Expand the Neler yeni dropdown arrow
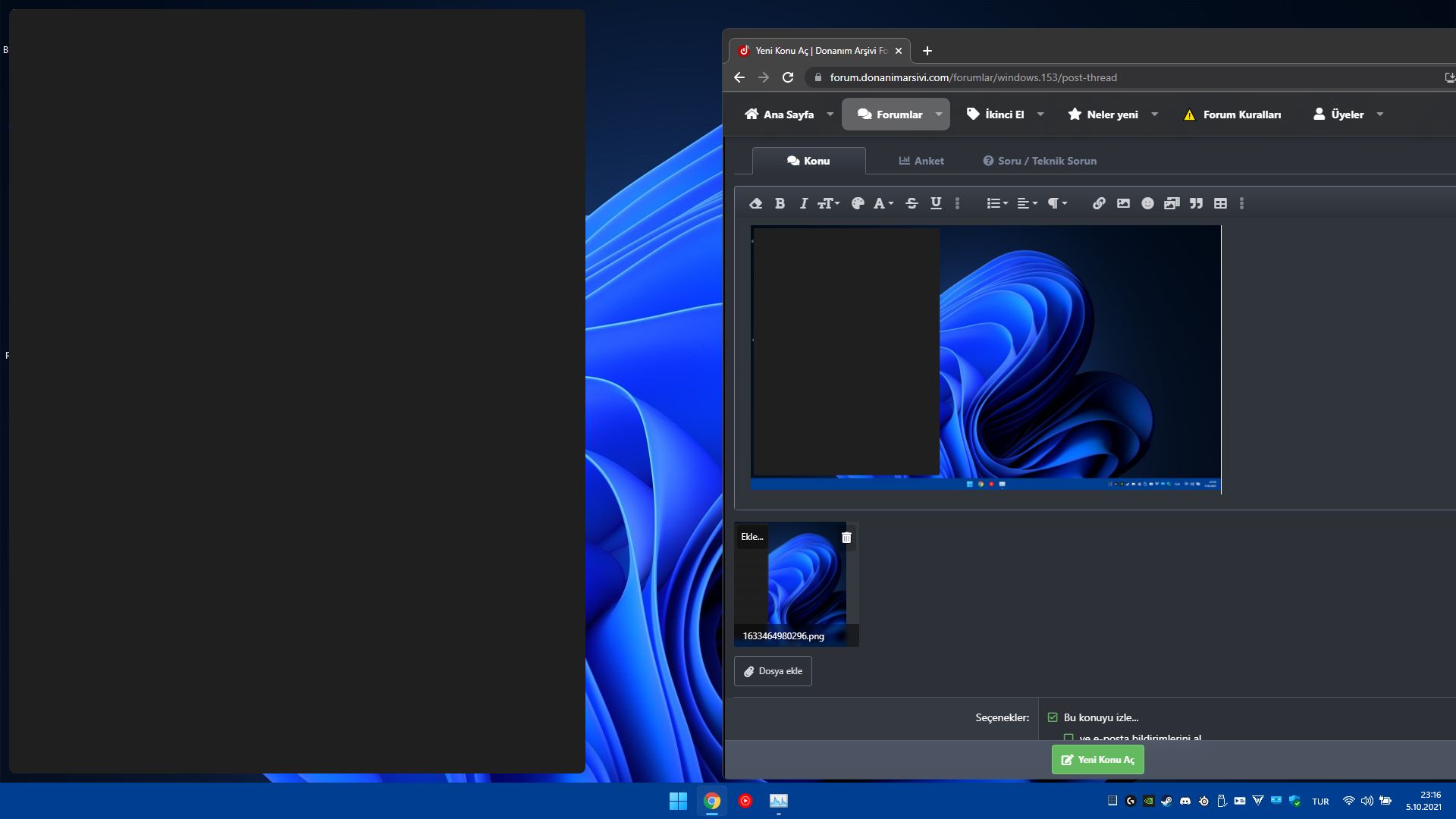Image resolution: width=1456 pixels, height=819 pixels. [1154, 115]
